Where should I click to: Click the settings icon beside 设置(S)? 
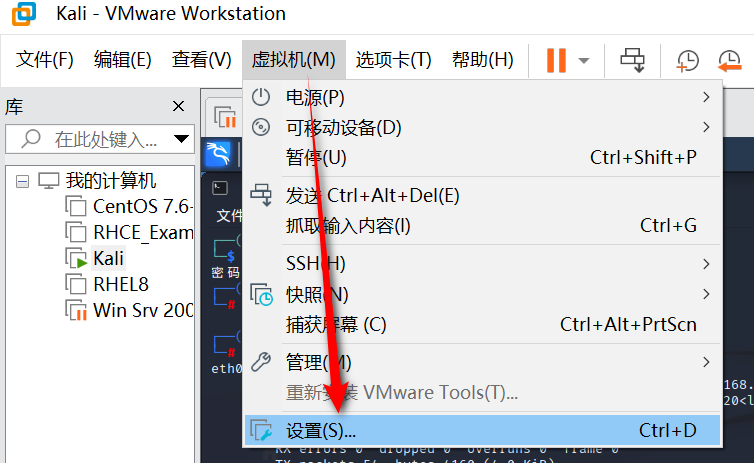tap(261, 430)
